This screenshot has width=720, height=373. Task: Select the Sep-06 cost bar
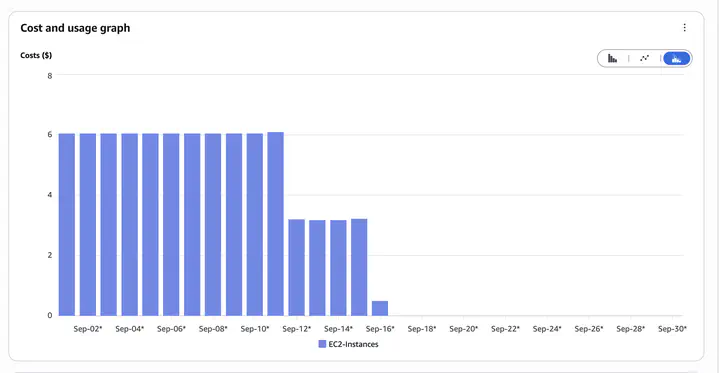click(171, 225)
